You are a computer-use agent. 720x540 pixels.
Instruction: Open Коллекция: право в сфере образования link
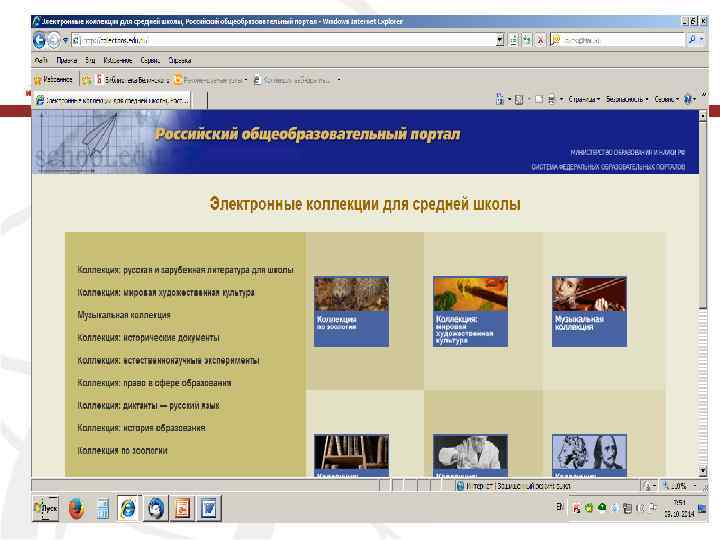coord(154,383)
